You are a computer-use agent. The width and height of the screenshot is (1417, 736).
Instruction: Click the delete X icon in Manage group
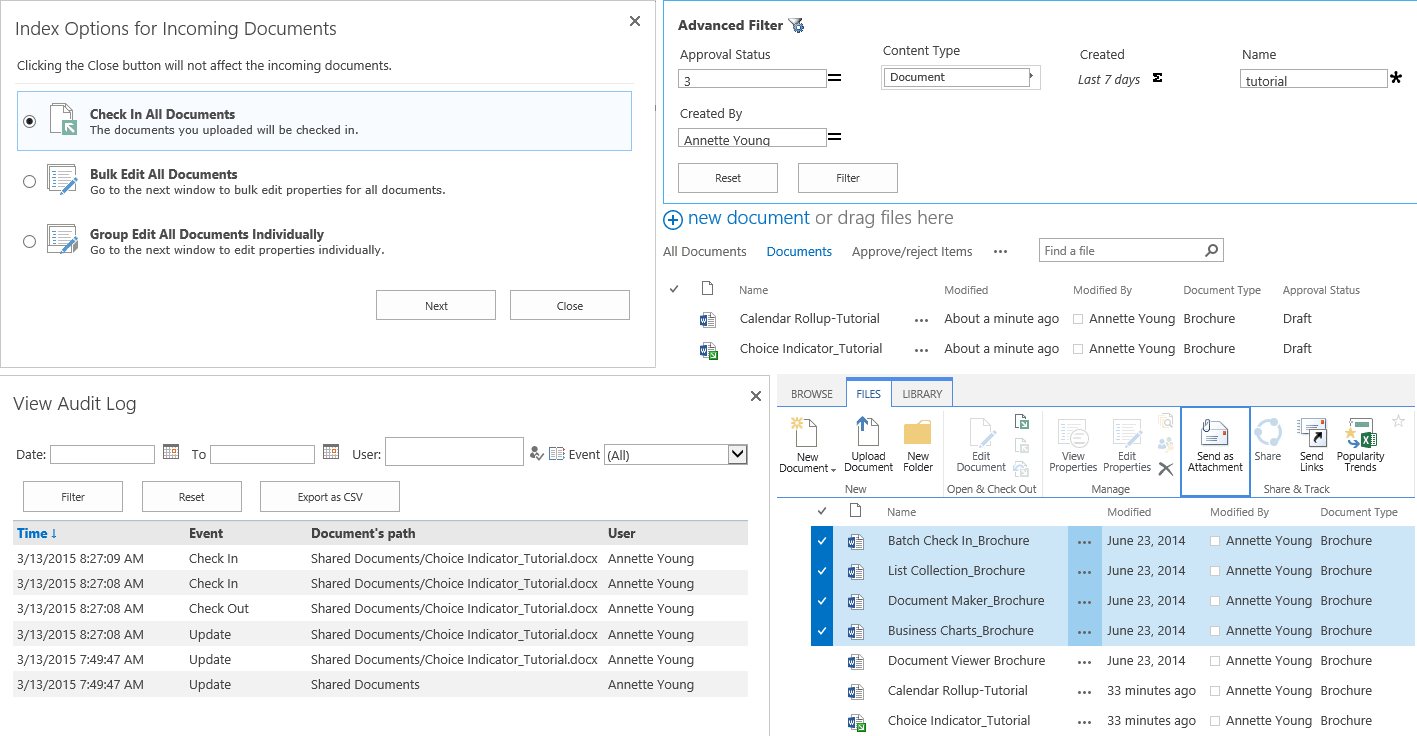point(1166,468)
